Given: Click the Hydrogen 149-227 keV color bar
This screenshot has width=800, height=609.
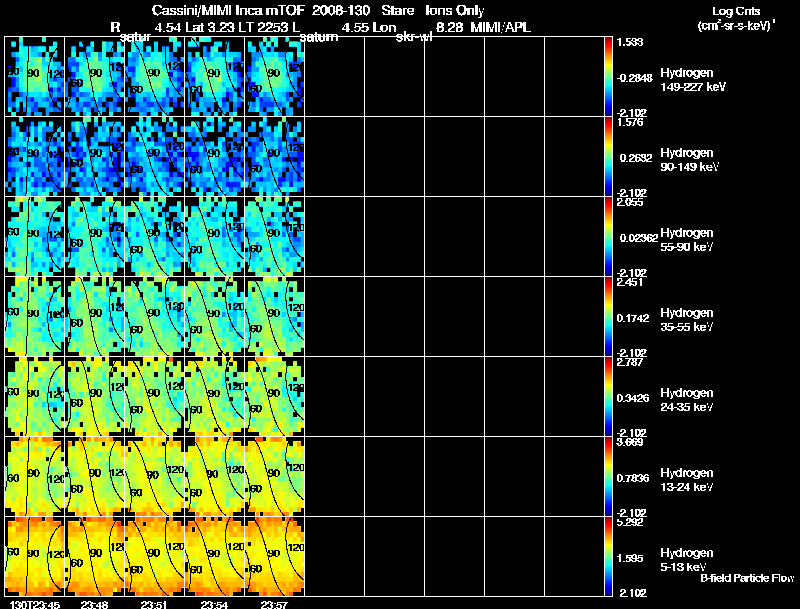Looking at the screenshot, I should 608,77.
